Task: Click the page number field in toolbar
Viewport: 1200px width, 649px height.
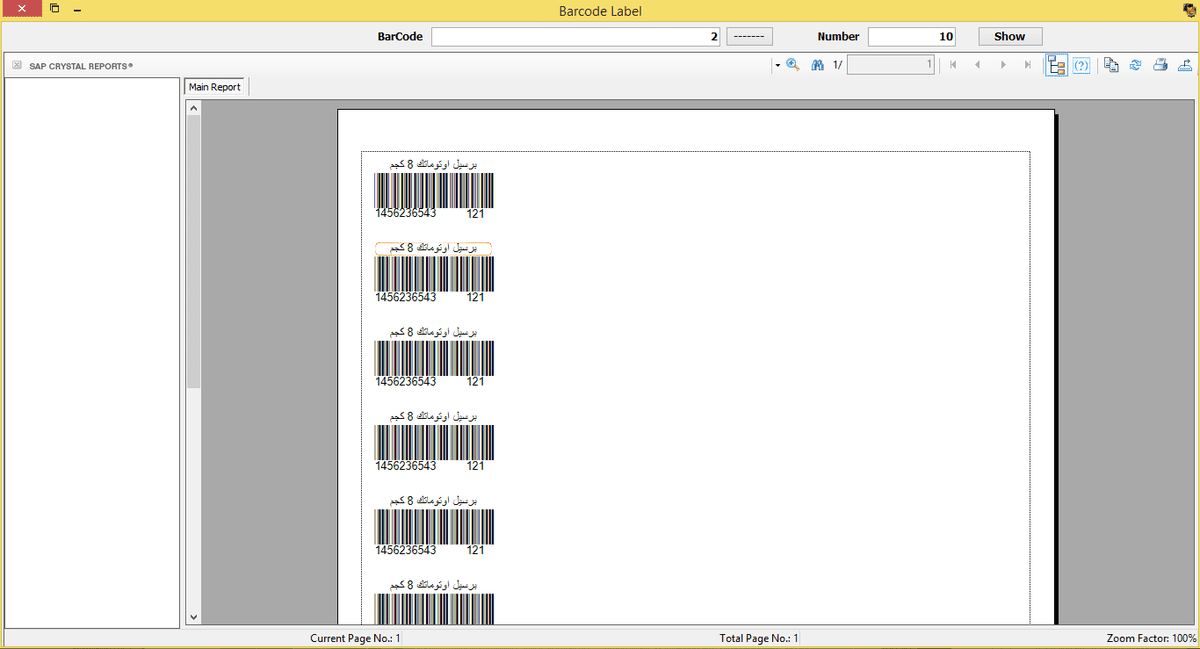Action: (x=890, y=65)
